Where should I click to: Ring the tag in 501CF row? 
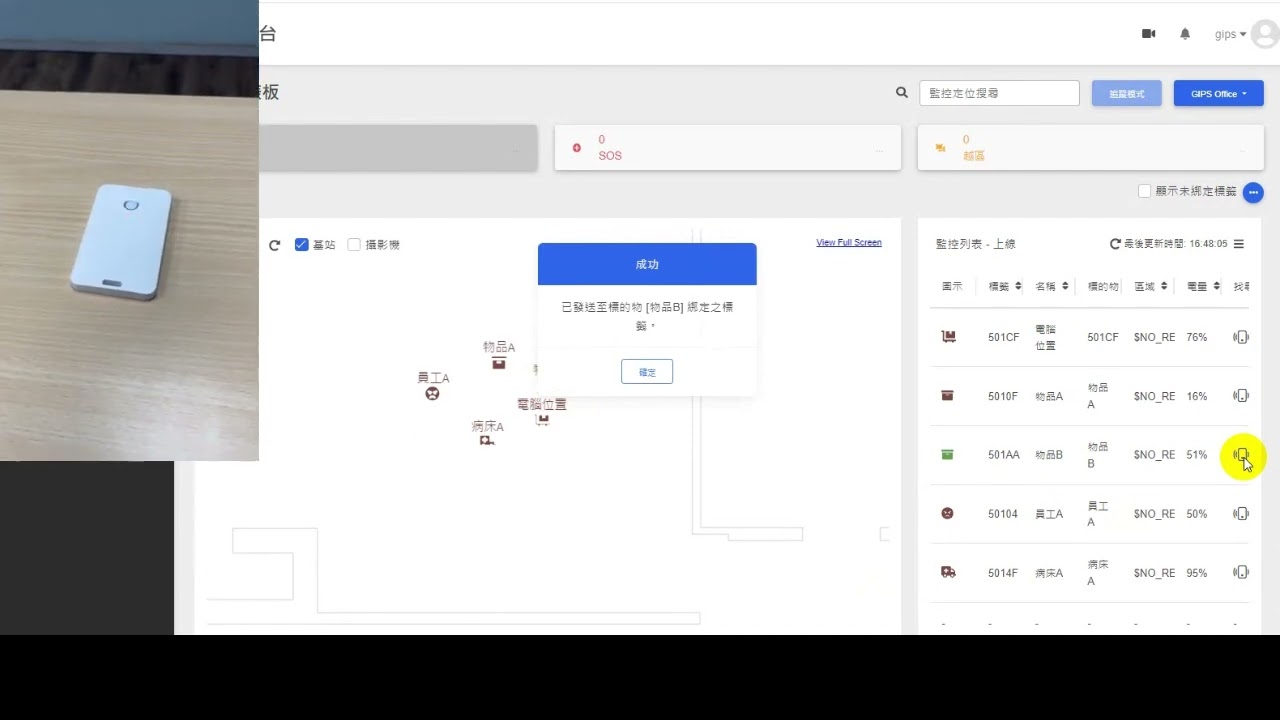1241,337
